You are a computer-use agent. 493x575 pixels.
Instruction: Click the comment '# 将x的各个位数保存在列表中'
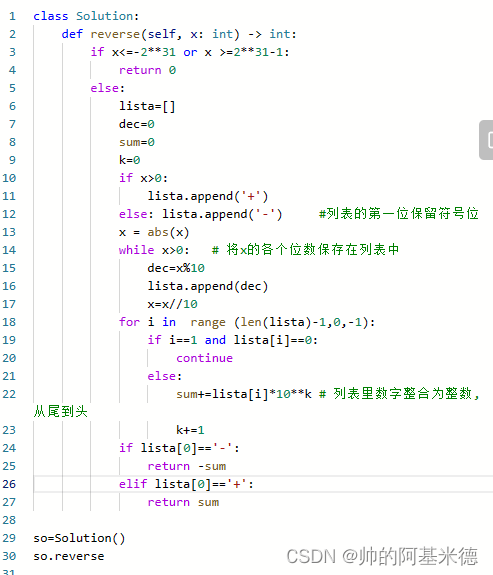pyautogui.click(x=305, y=249)
